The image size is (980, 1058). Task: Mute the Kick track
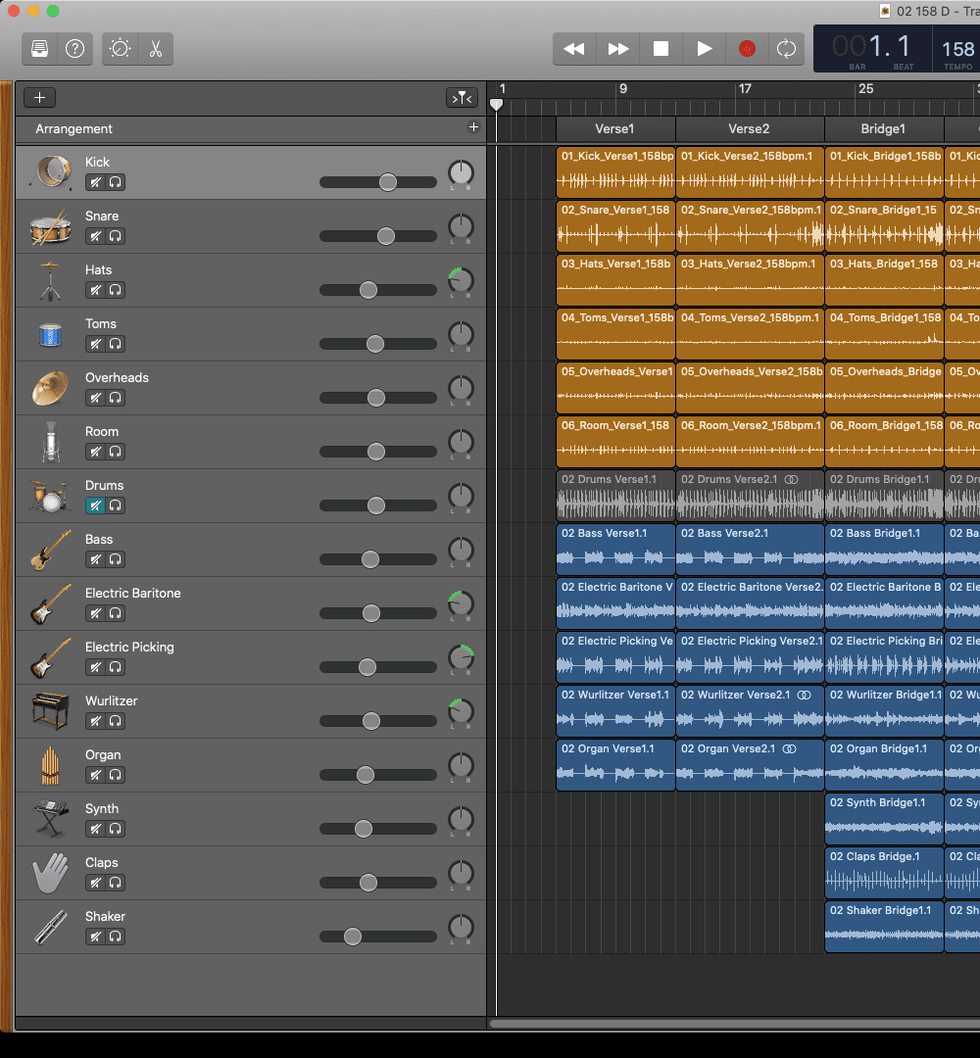point(95,182)
